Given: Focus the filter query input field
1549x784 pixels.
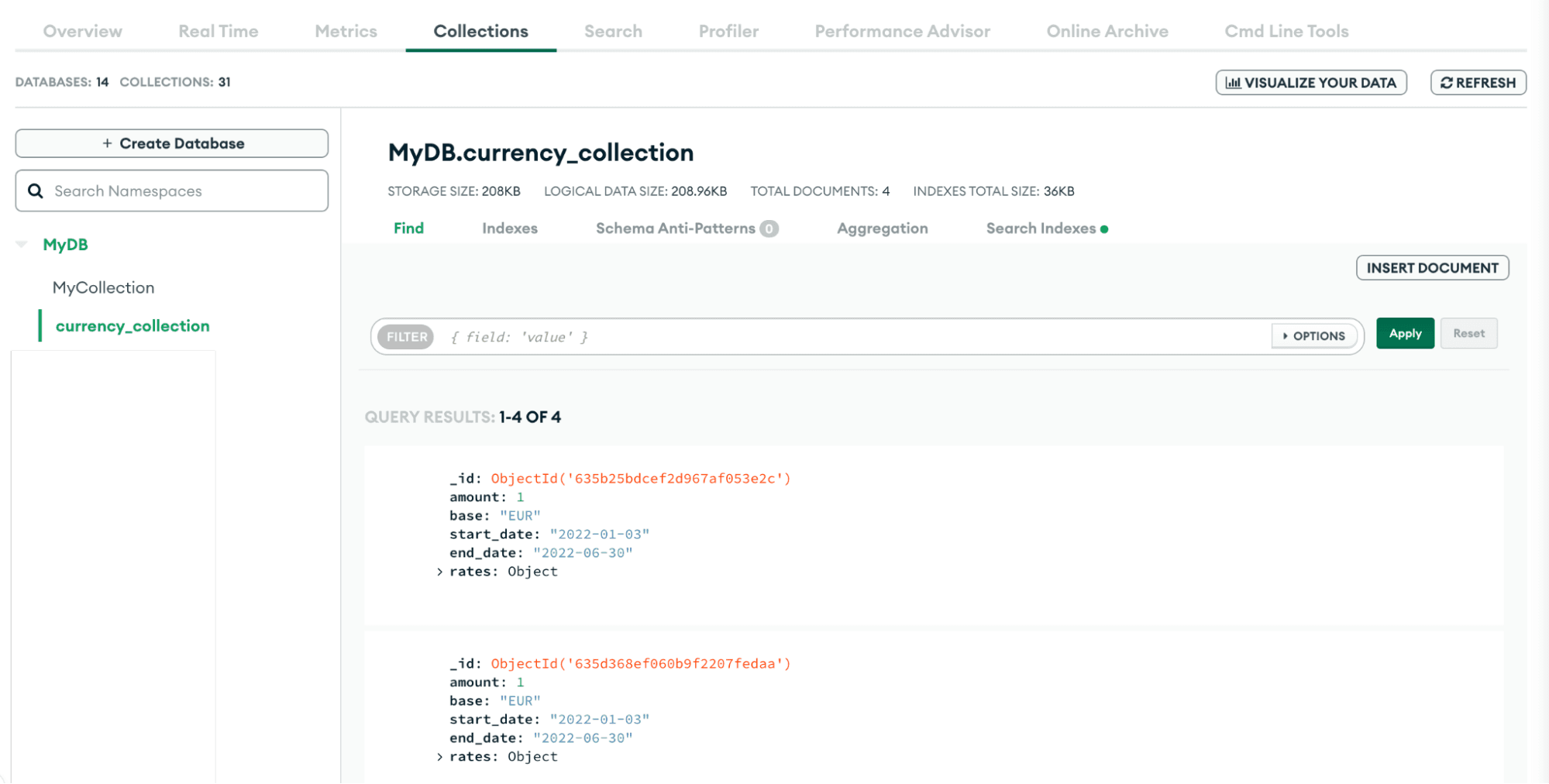Looking at the screenshot, I should [852, 337].
